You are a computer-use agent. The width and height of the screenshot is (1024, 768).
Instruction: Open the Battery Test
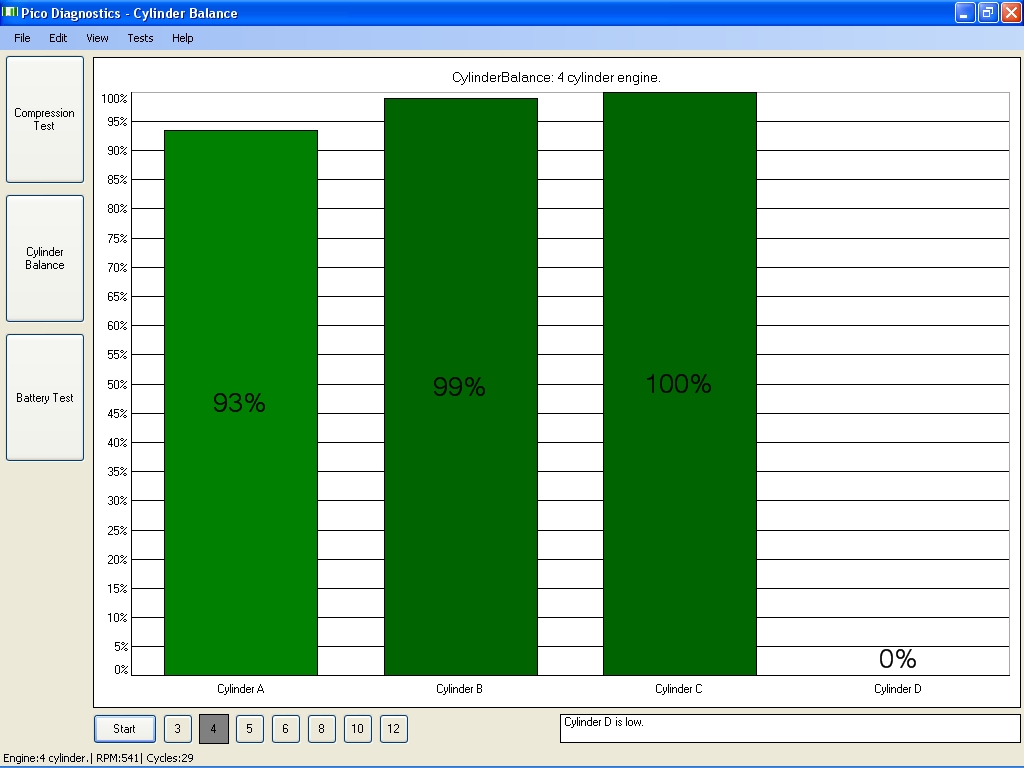pos(45,397)
